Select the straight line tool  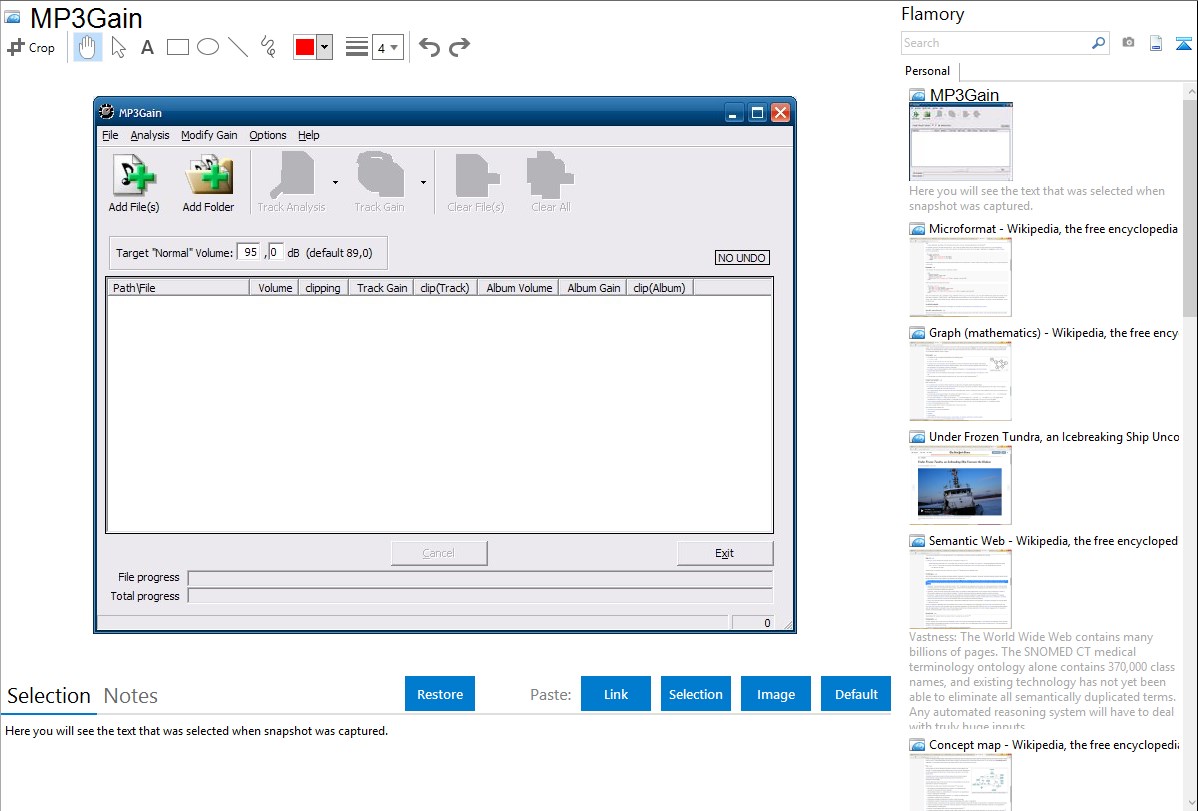click(238, 47)
